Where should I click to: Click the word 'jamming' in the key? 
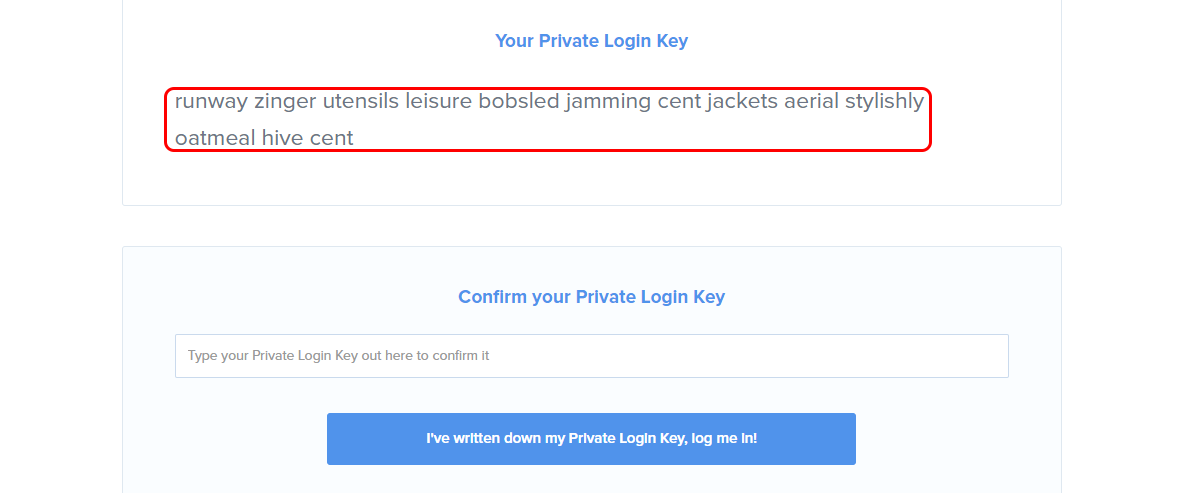608,102
